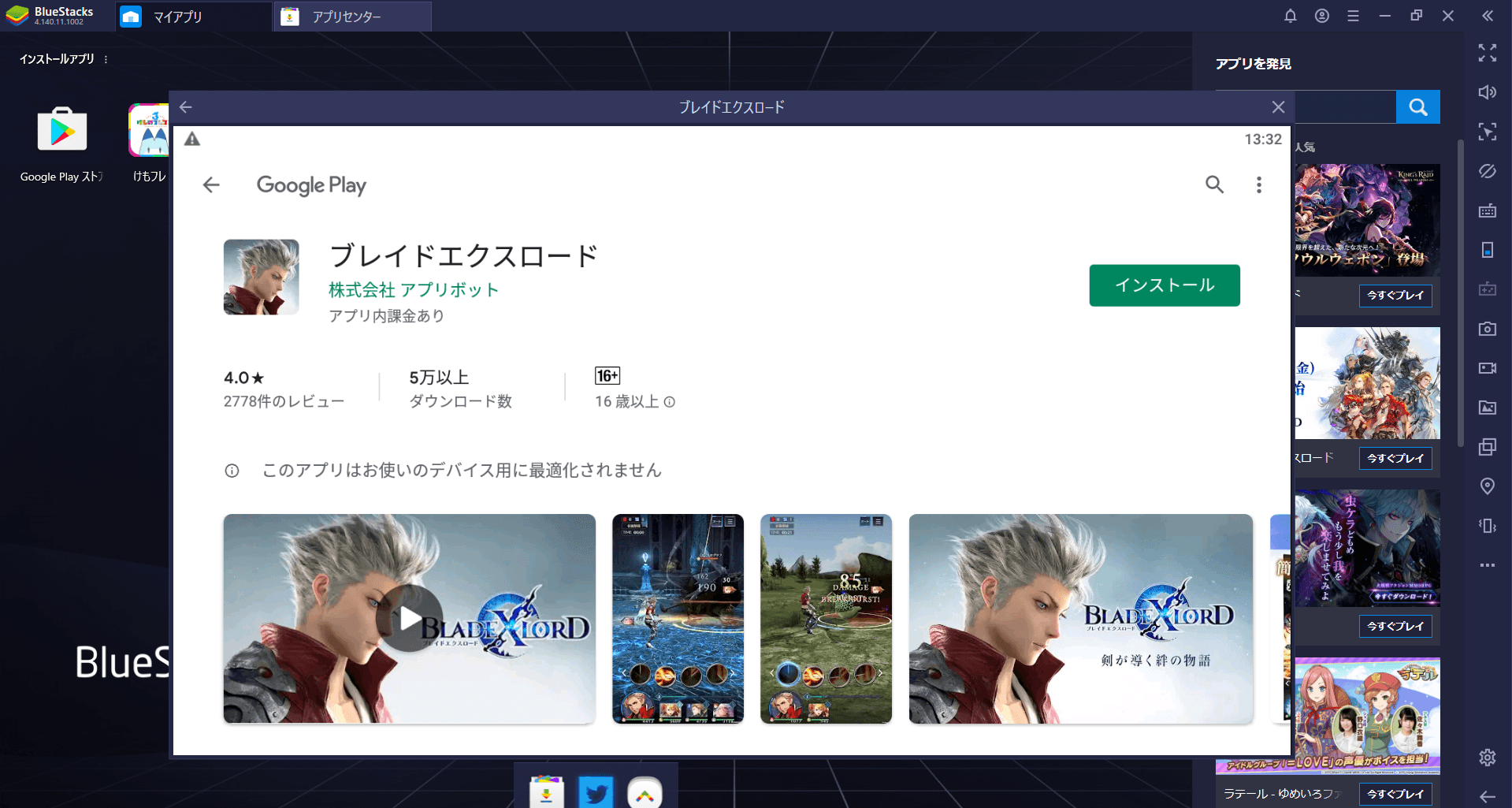Click the 4.0 star rating reviews
Screen dimensions: 1512x808
click(284, 389)
